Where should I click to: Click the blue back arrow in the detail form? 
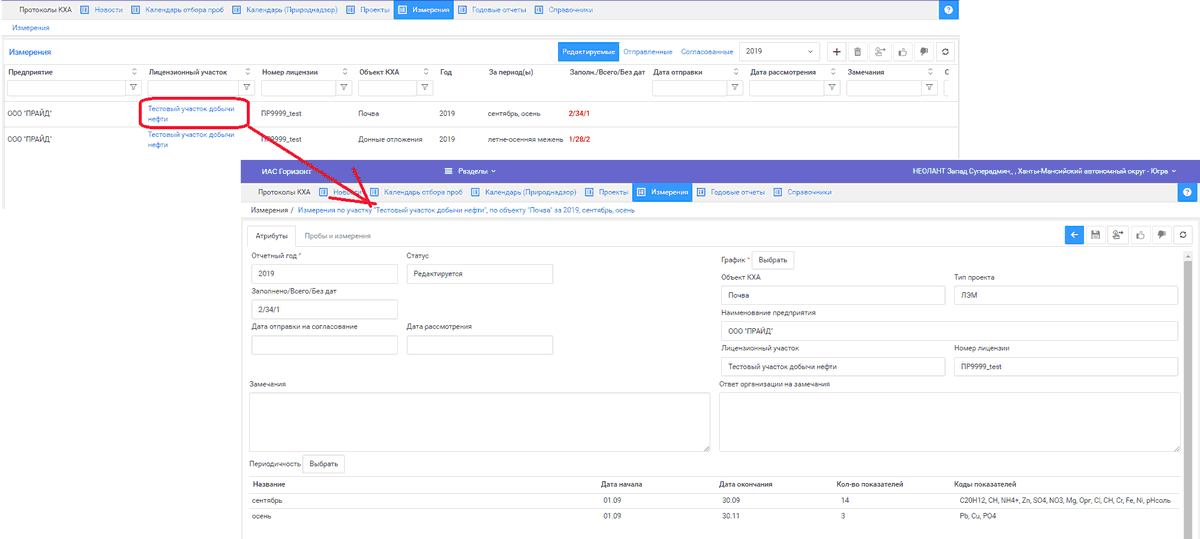[1075, 234]
